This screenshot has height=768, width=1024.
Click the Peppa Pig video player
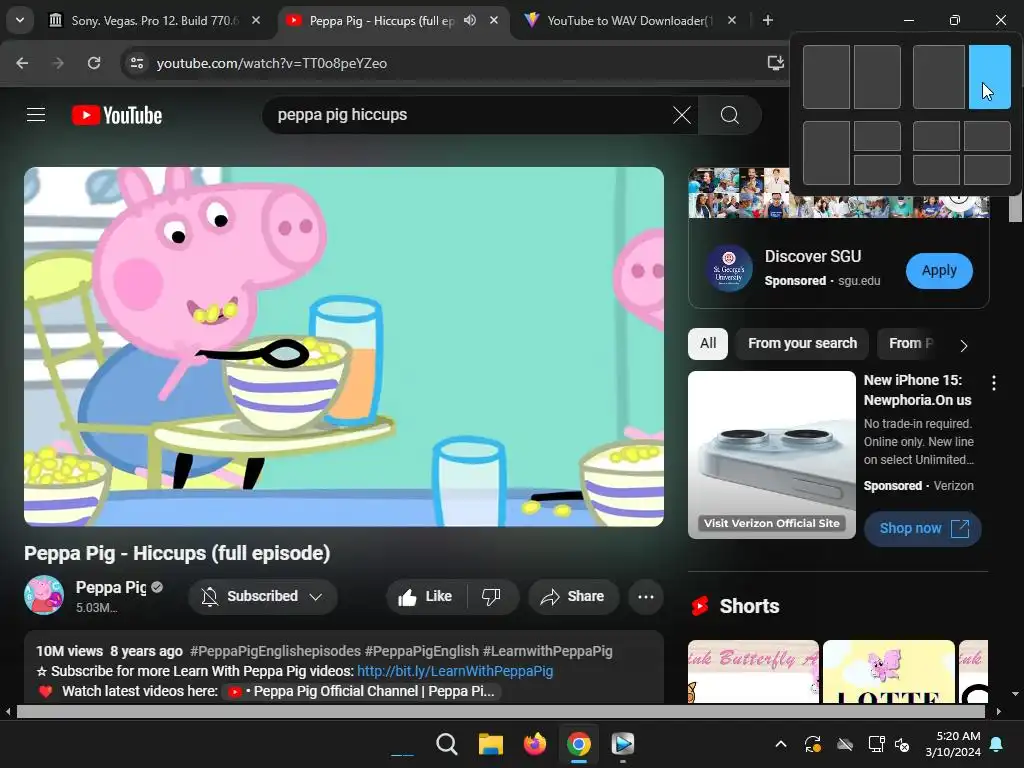(x=344, y=346)
